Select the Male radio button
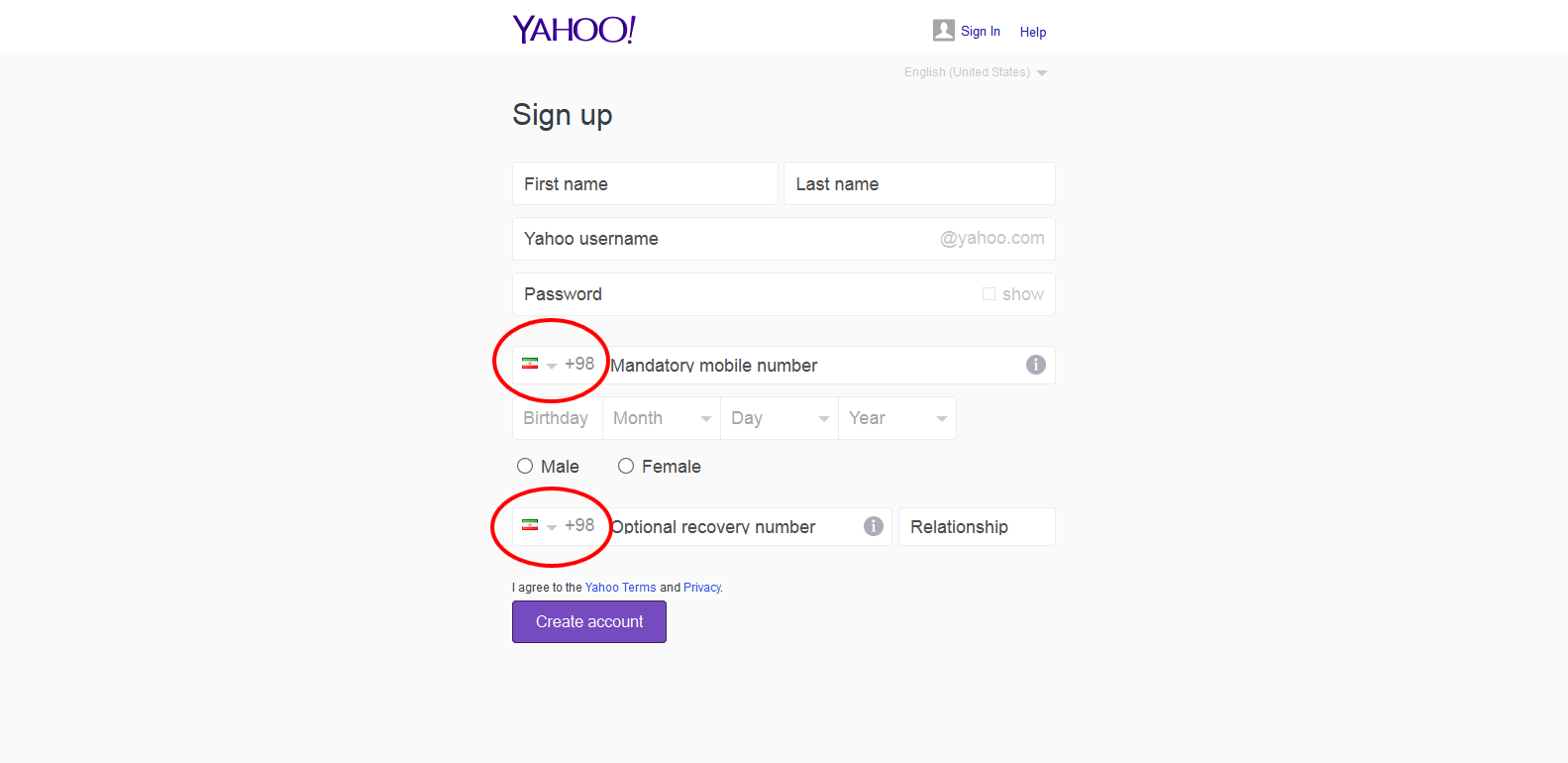Image resolution: width=1568 pixels, height=763 pixels. (525, 466)
